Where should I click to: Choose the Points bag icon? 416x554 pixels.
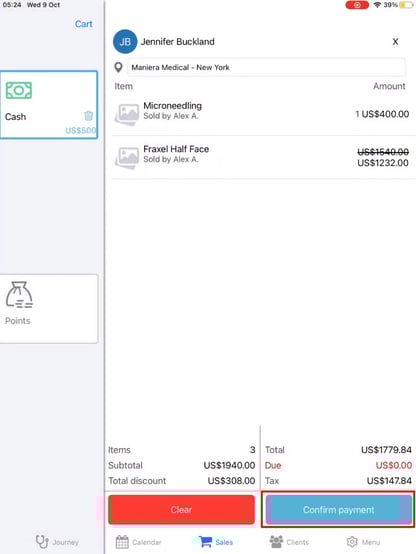[19, 294]
